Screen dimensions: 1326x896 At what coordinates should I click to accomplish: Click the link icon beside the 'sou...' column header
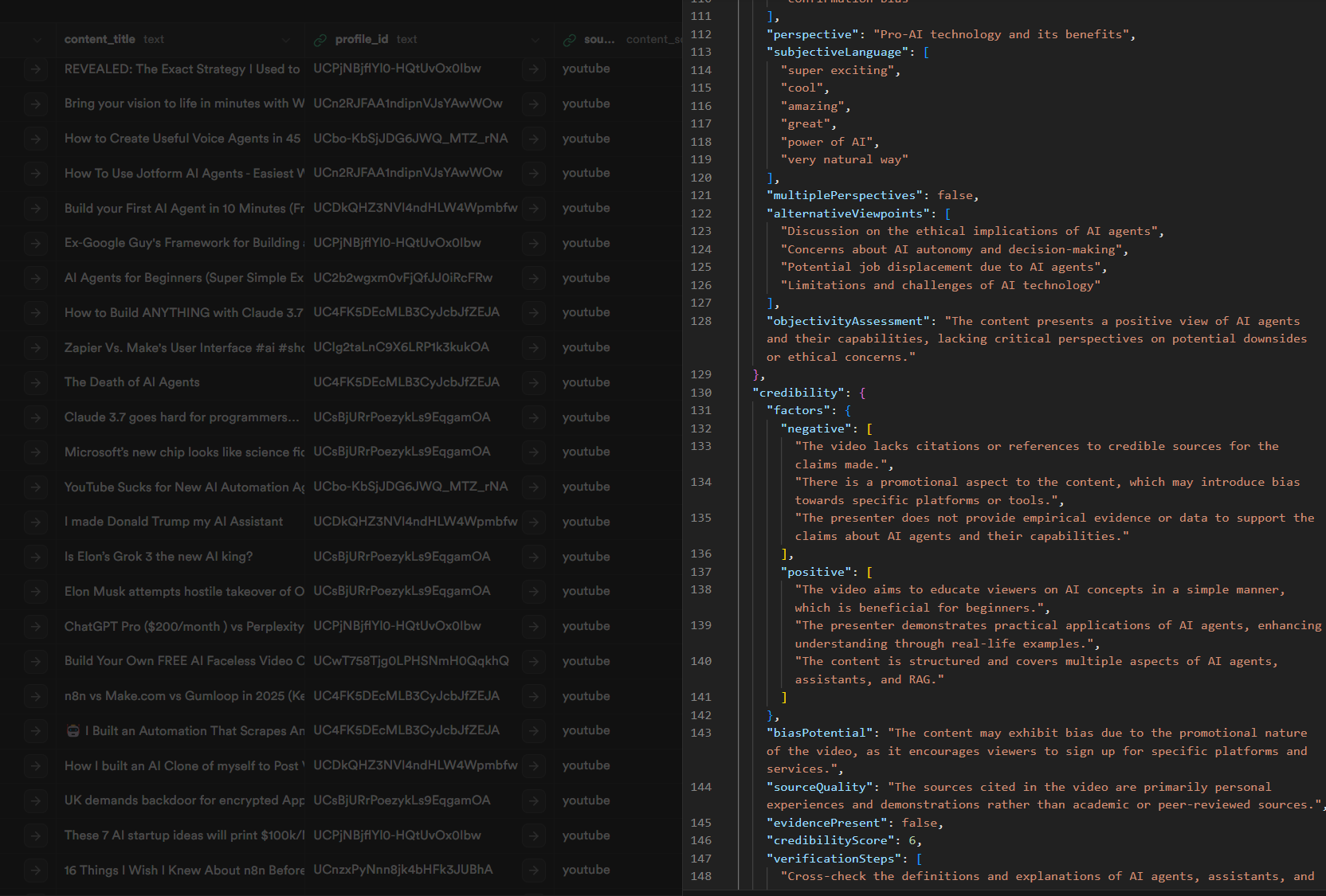tap(569, 40)
